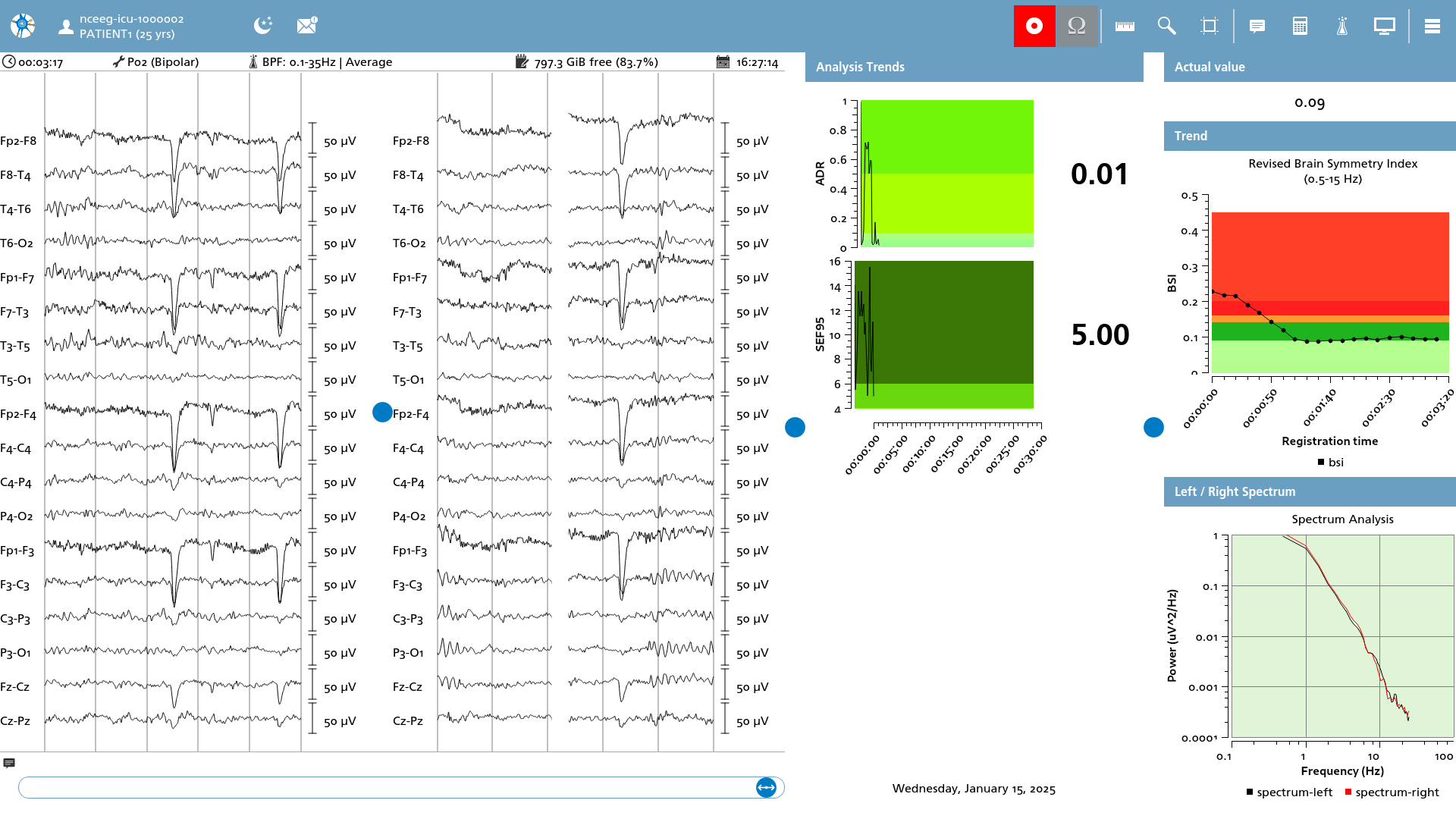Open the impedance (omega) check
The height and width of the screenshot is (819, 1456).
tap(1077, 27)
